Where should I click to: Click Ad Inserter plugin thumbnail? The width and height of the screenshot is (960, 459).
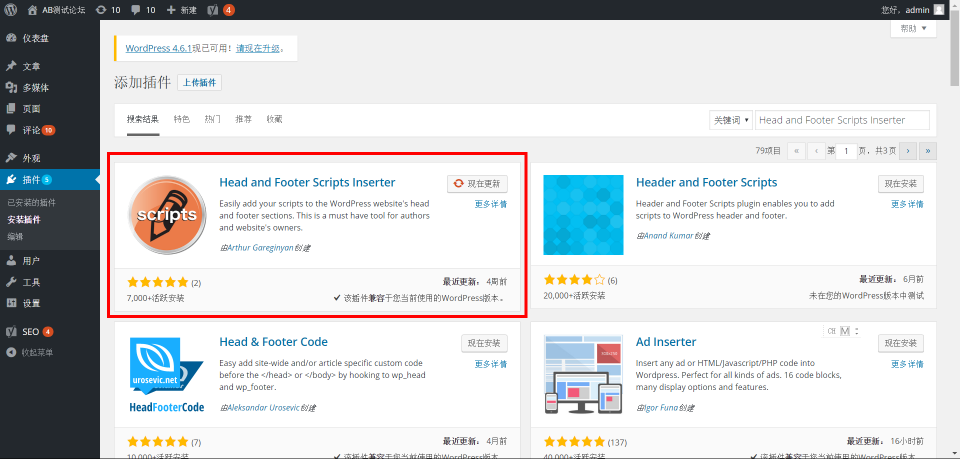point(583,375)
